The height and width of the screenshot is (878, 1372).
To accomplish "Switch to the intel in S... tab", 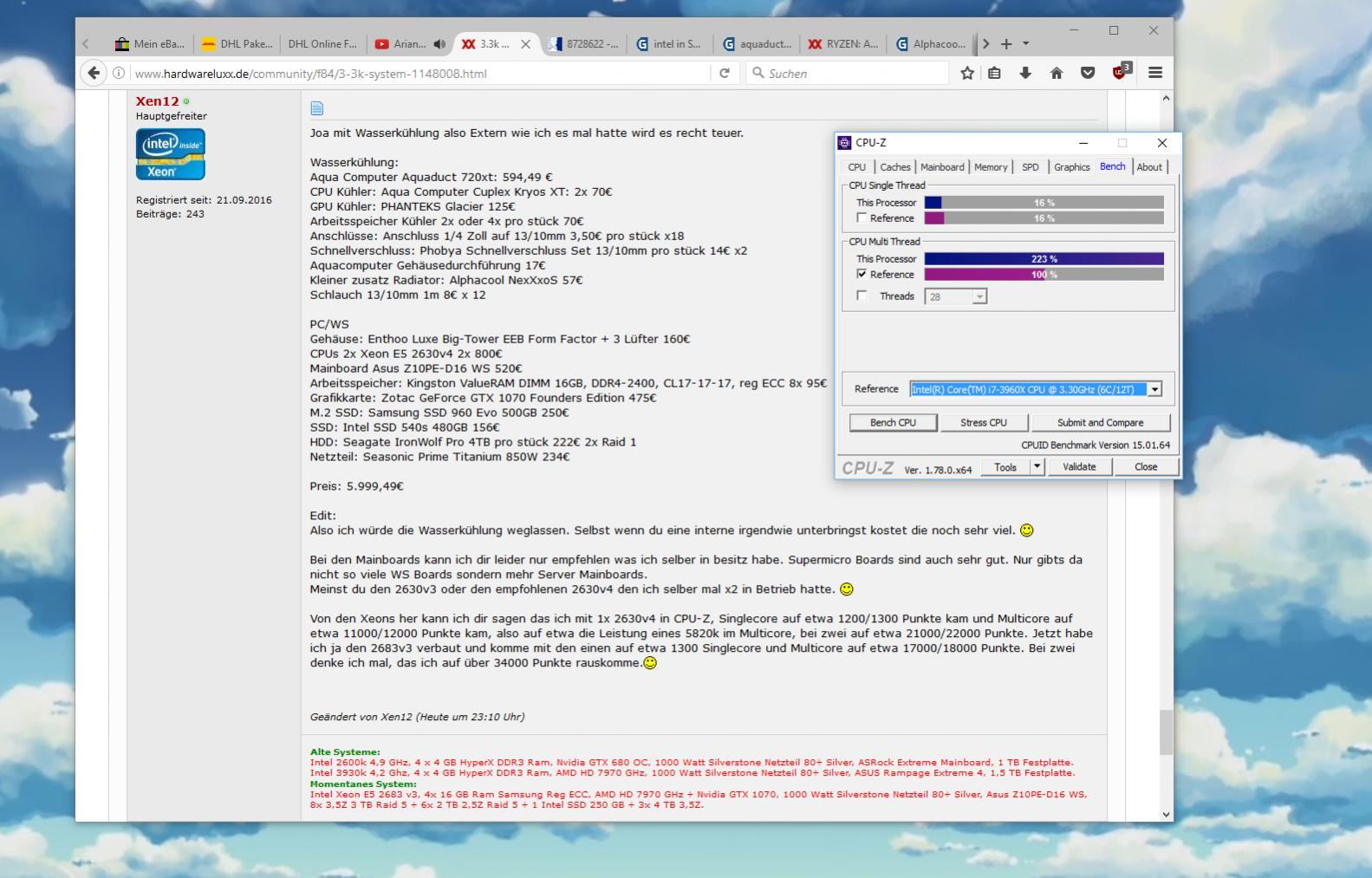I will pyautogui.click(x=670, y=44).
